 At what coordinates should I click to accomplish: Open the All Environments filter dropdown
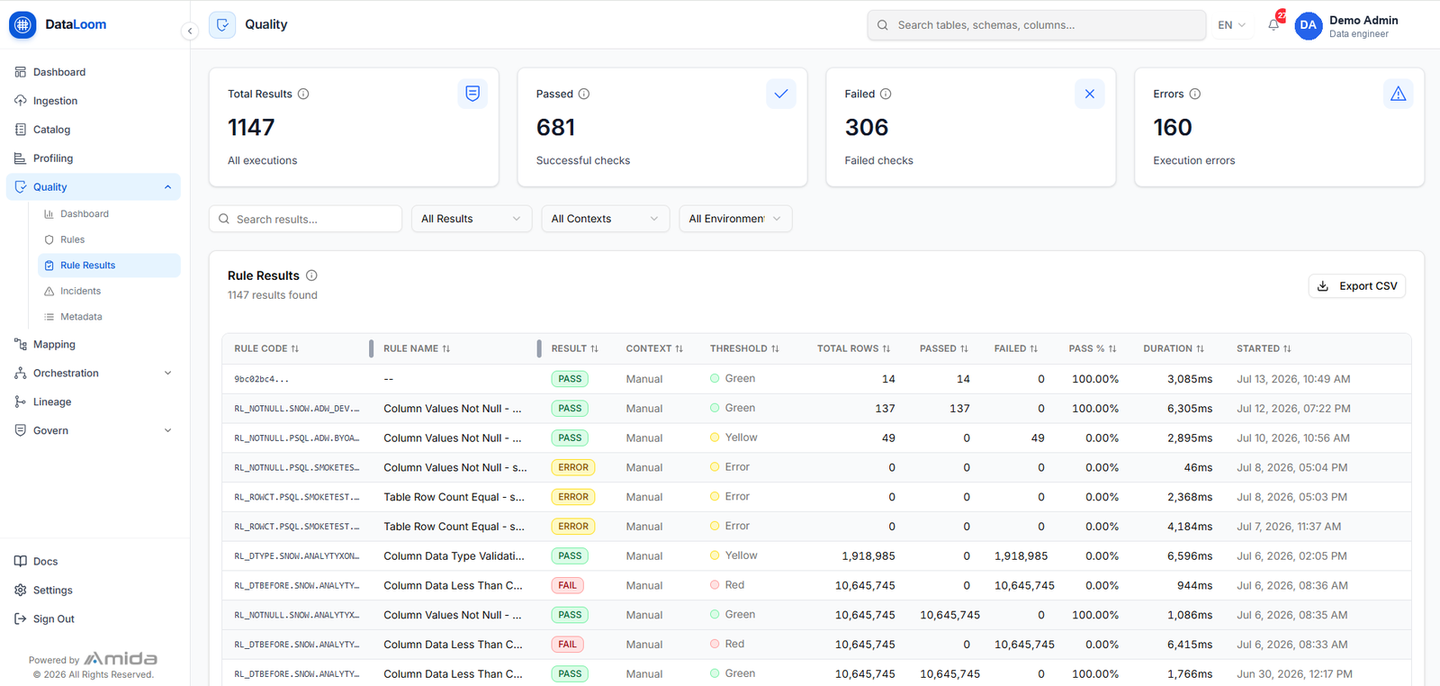point(735,219)
